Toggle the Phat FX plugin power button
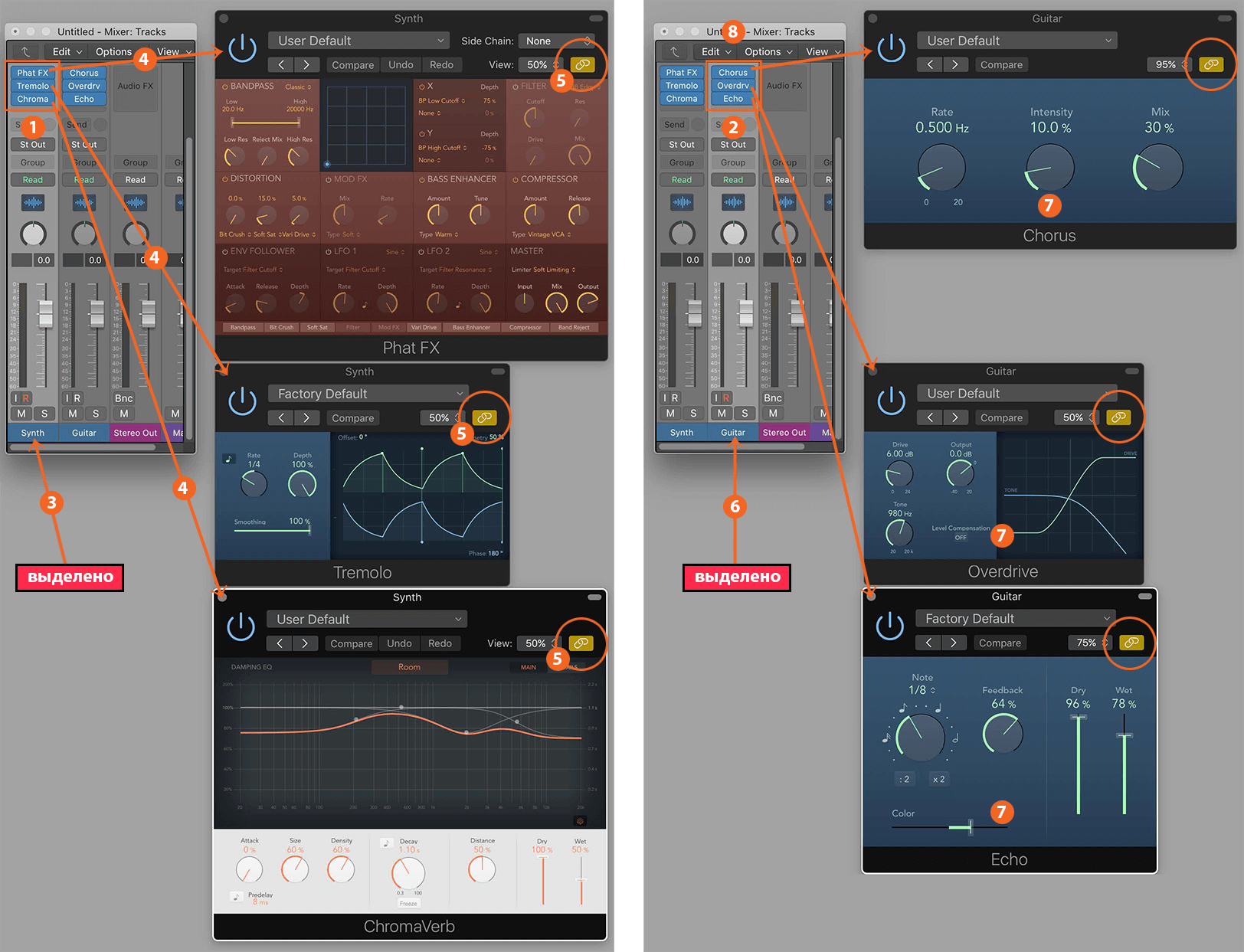Viewport: 1244px width, 952px height. 242,49
